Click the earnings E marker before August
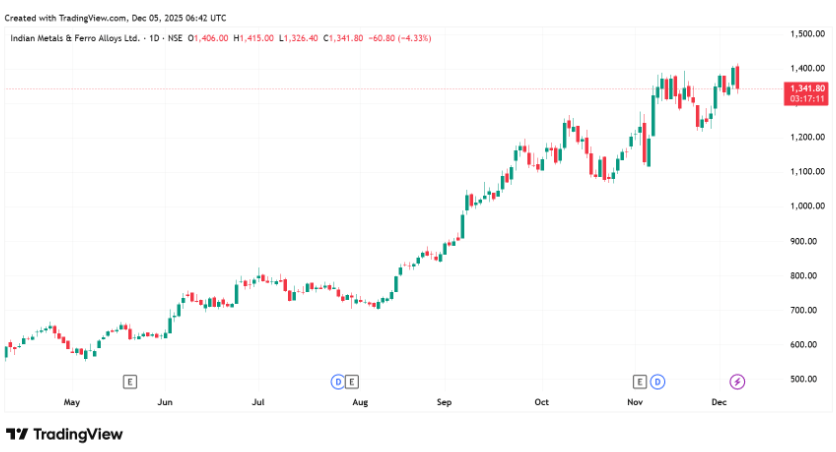Screen dimensions: 836x452 (x=352, y=381)
